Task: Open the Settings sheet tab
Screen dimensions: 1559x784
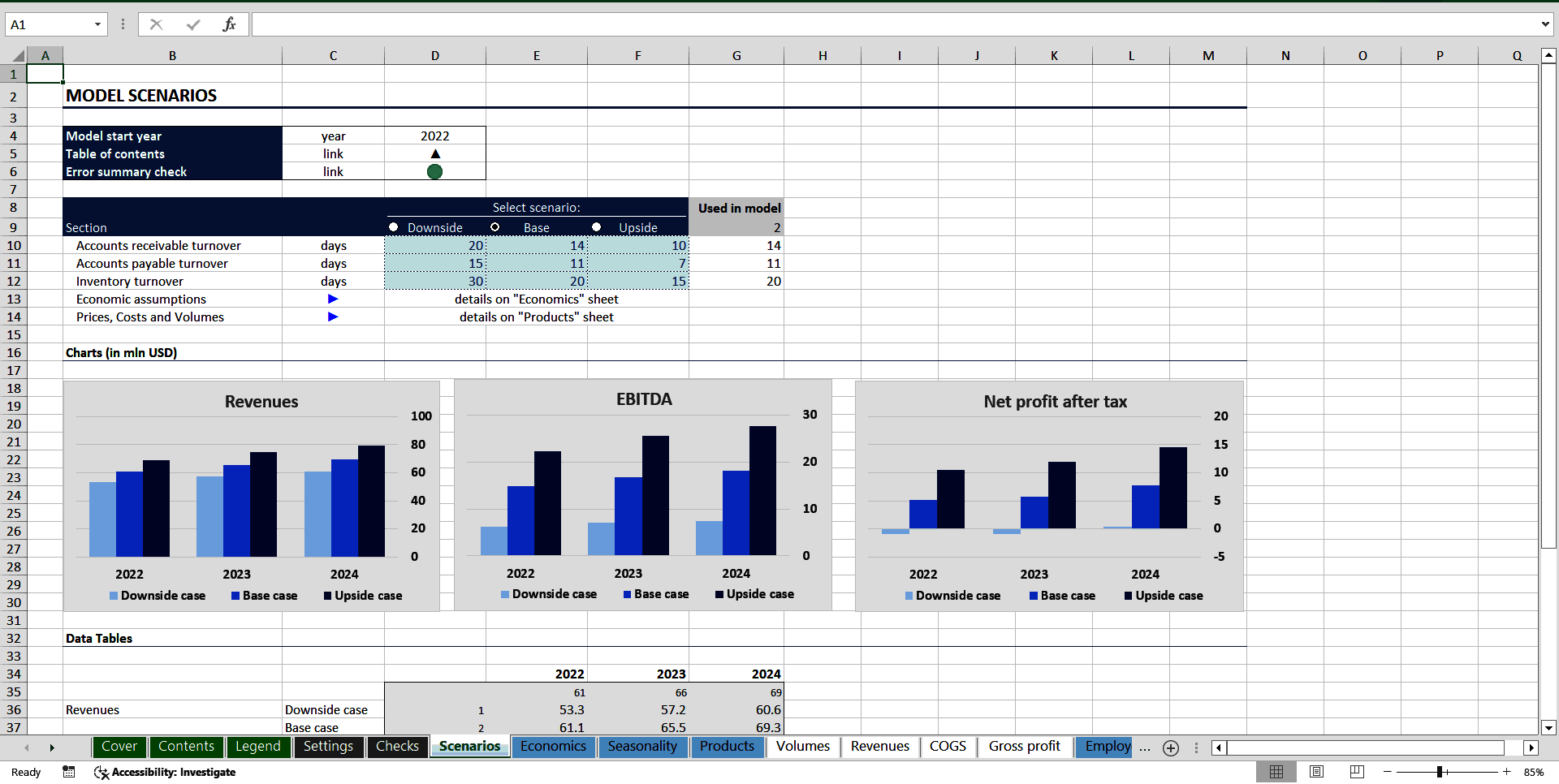Action: pos(328,747)
